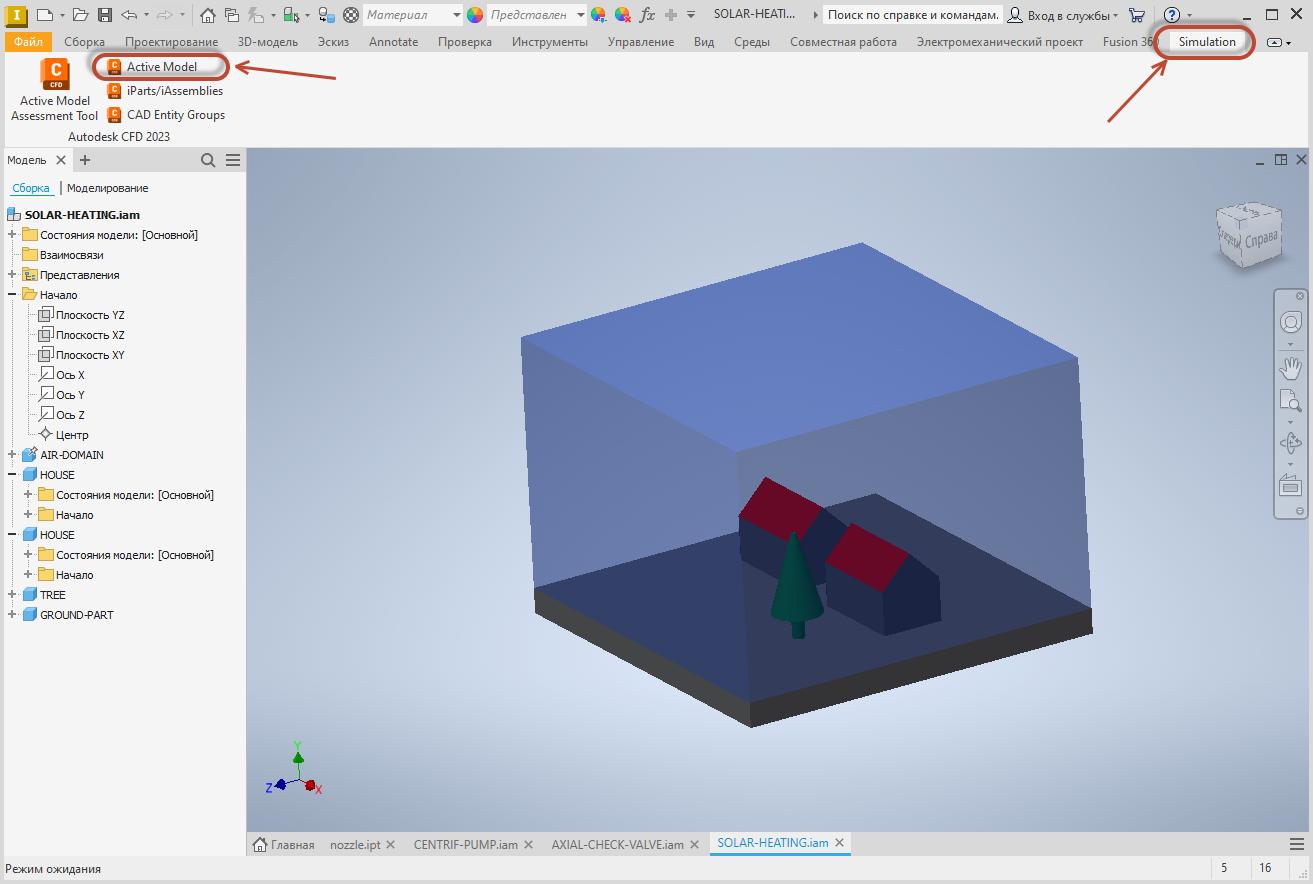Expand the GROUND-PART node
Image resolution: width=1313 pixels, height=884 pixels.
pos(12,615)
